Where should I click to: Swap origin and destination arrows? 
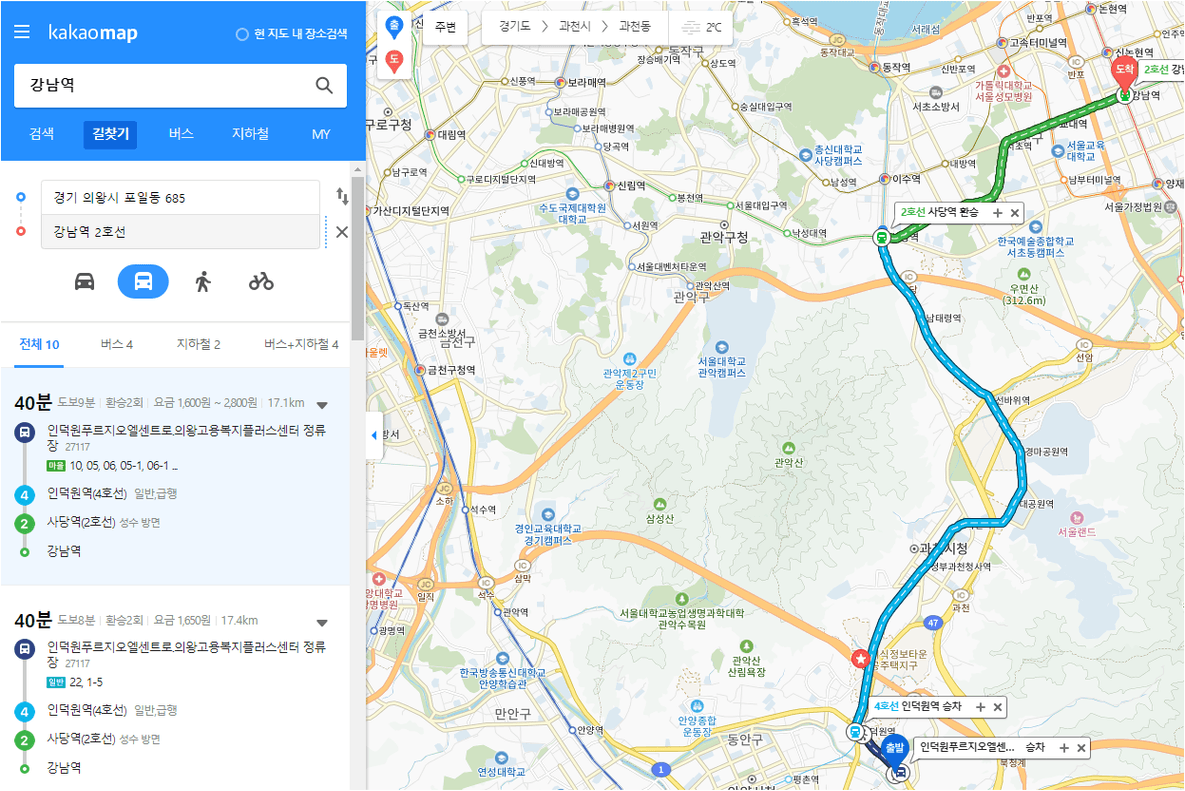click(x=342, y=196)
